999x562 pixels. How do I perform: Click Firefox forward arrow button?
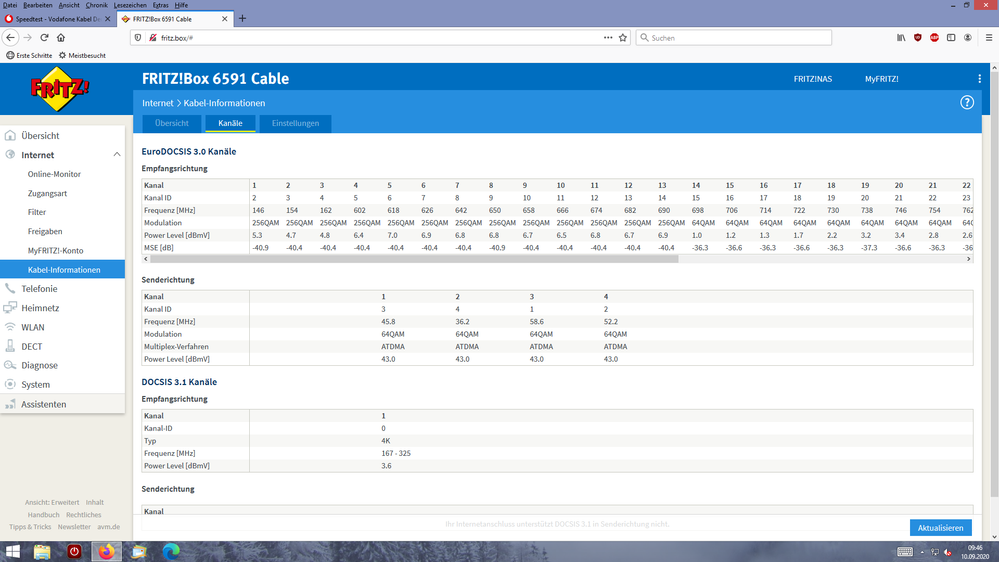pyautogui.click(x=27, y=38)
